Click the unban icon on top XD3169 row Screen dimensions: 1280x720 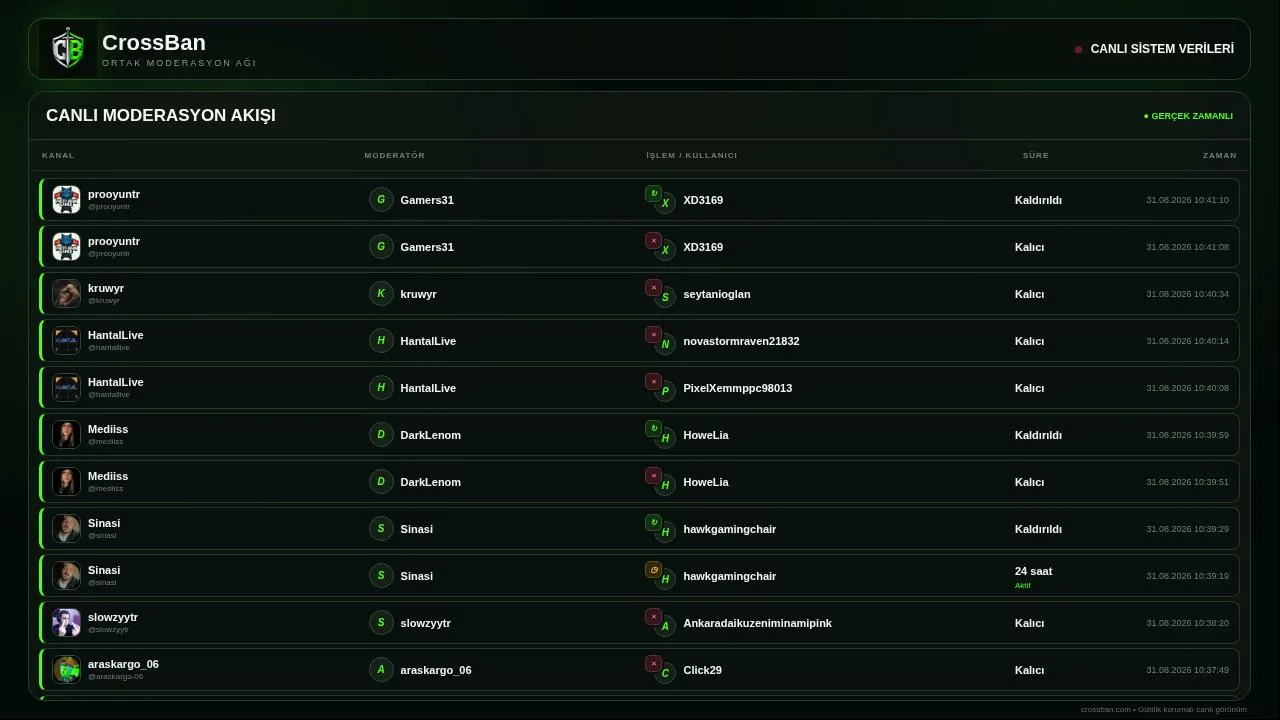pos(653,193)
